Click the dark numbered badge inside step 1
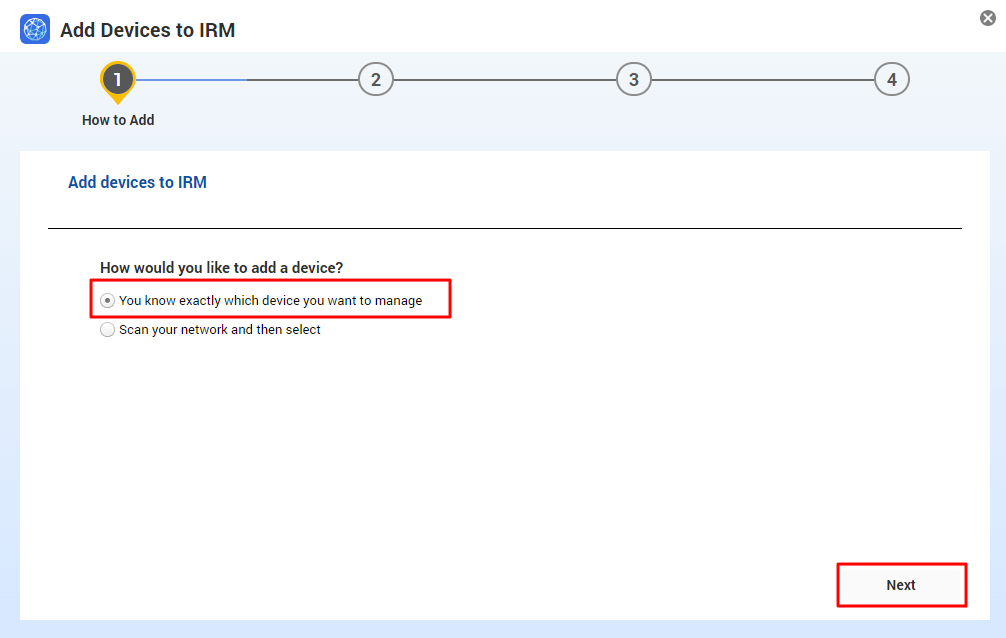The height and width of the screenshot is (638, 1006). point(117,79)
